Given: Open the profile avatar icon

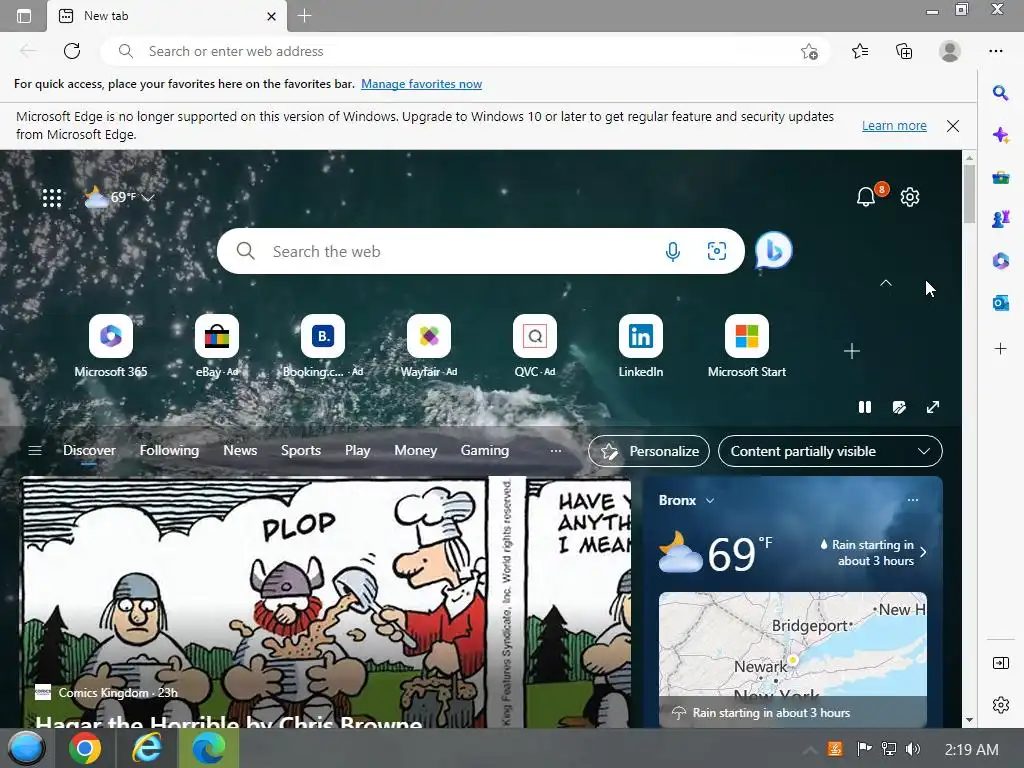Looking at the screenshot, I should 950,51.
